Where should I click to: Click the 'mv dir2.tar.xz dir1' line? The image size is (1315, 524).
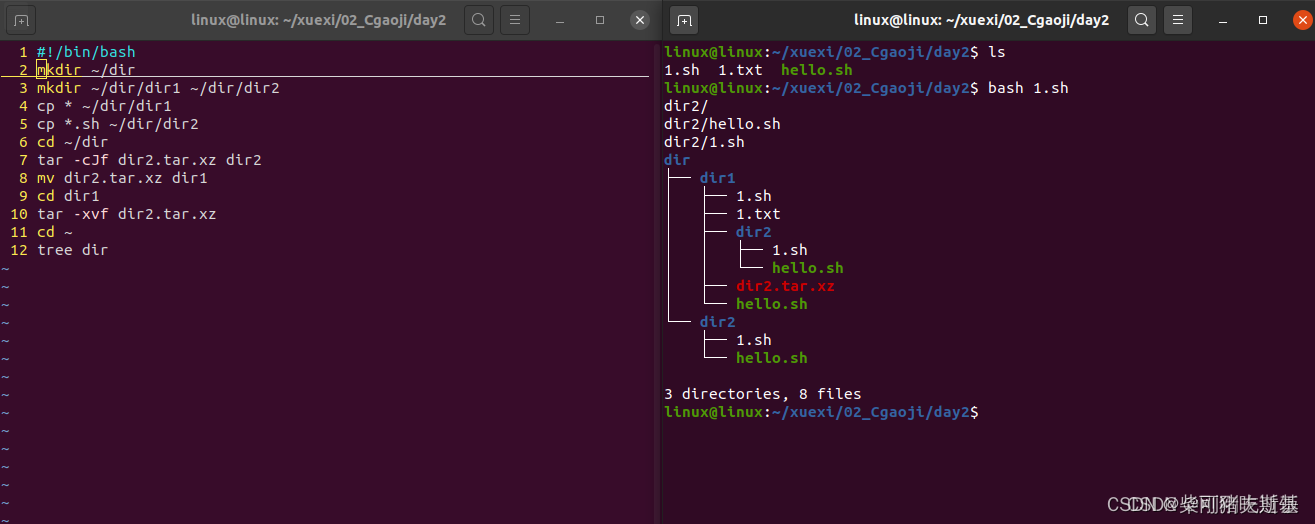(122, 178)
